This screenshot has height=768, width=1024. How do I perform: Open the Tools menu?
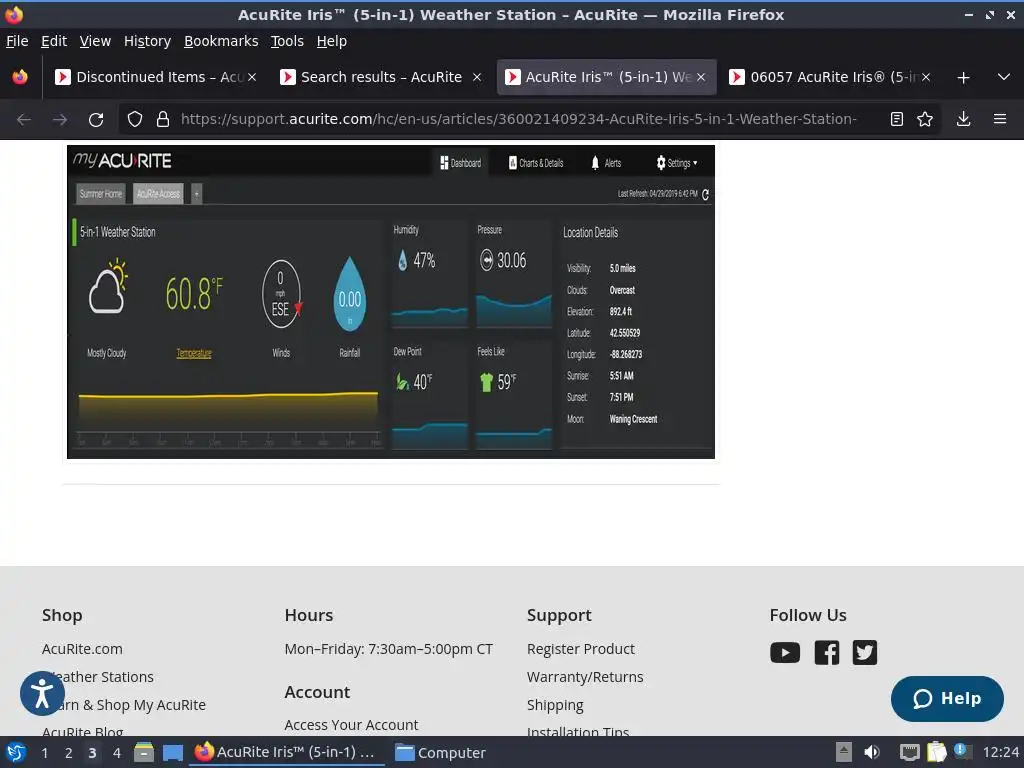287,41
